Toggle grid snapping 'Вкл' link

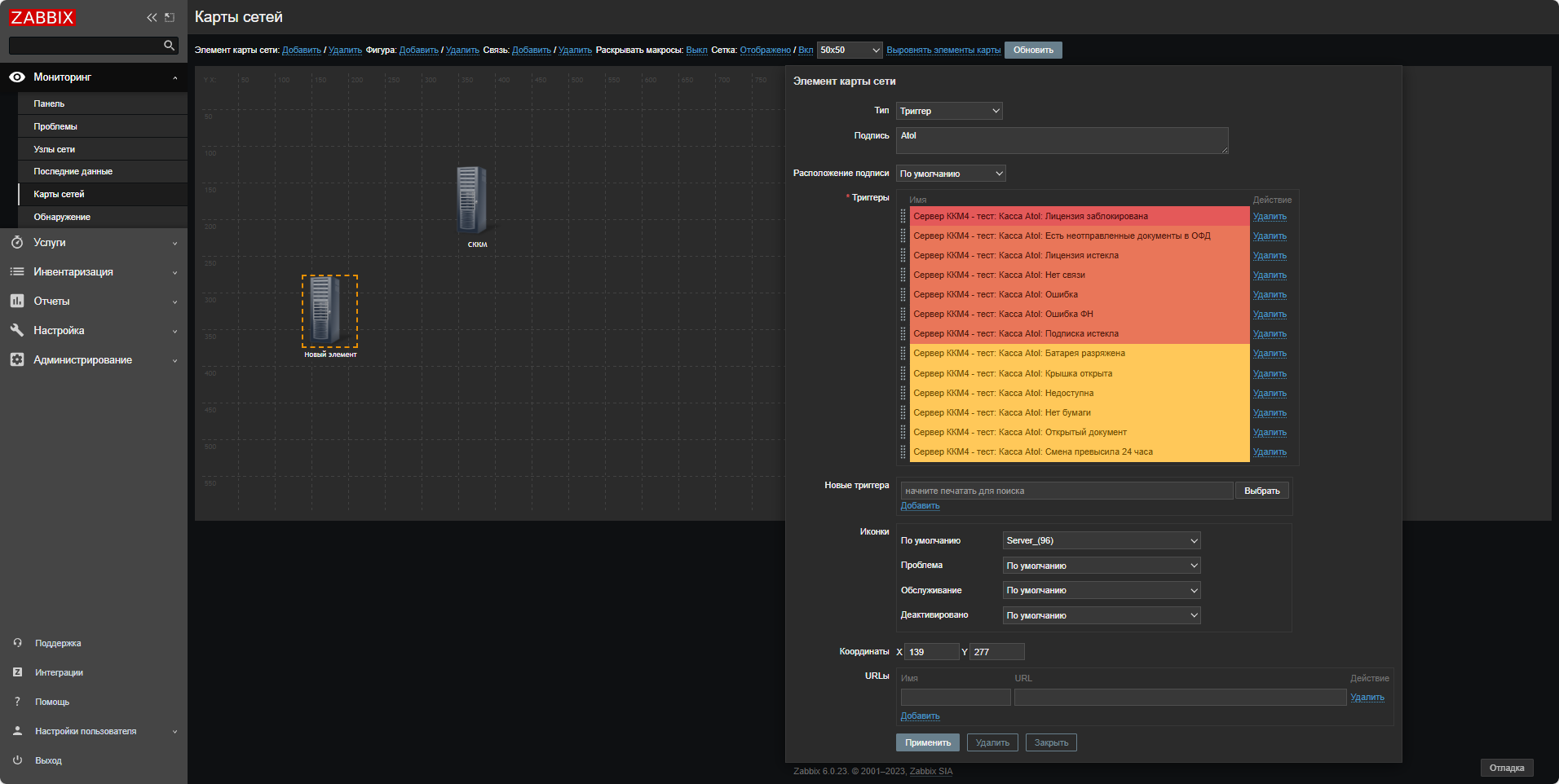click(806, 51)
